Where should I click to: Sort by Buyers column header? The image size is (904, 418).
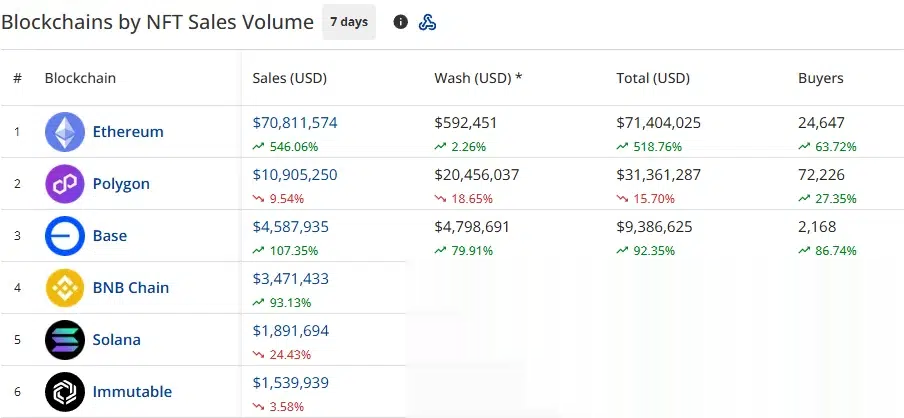820,78
